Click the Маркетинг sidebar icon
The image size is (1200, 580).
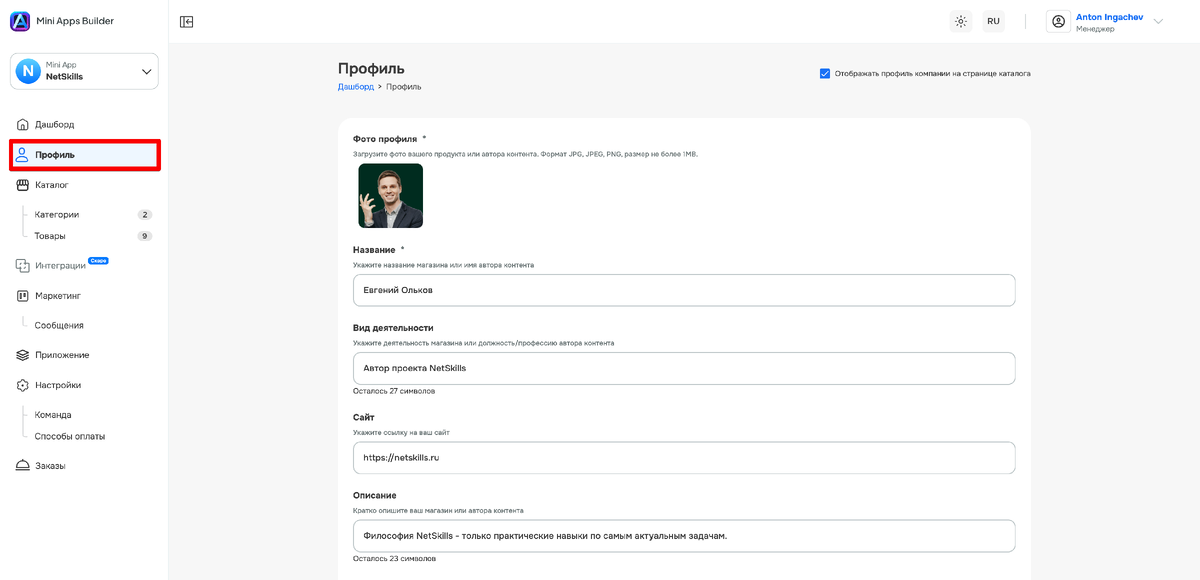point(22,295)
